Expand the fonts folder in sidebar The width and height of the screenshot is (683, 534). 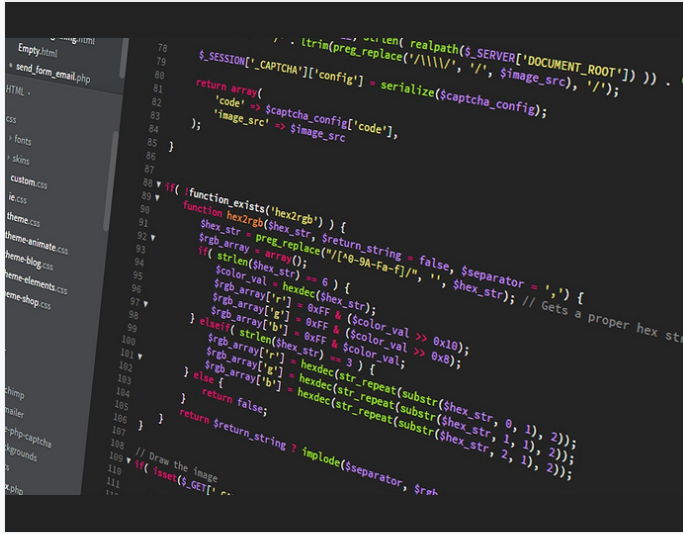point(20,140)
